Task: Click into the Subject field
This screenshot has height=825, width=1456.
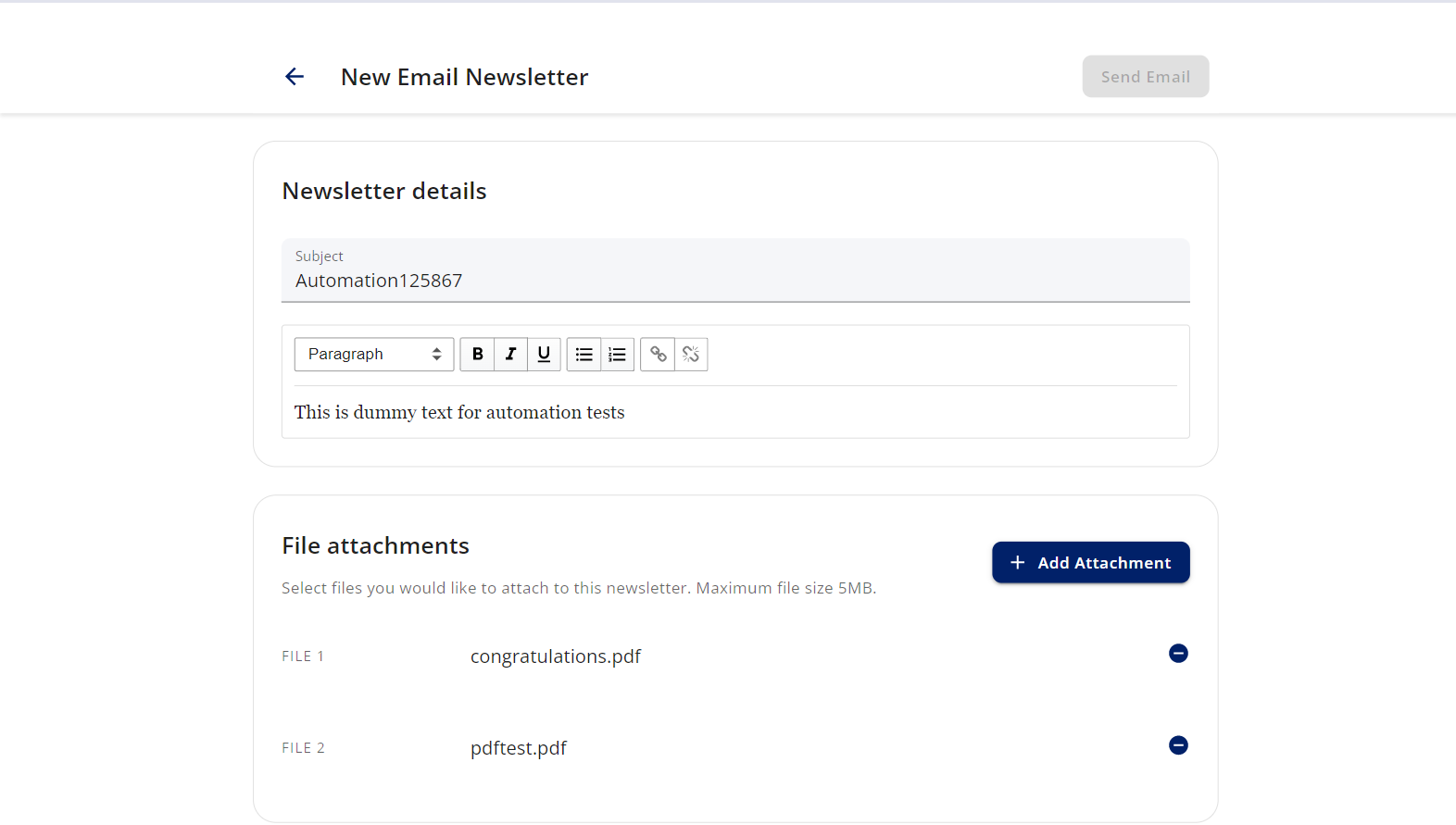Action: 735,270
